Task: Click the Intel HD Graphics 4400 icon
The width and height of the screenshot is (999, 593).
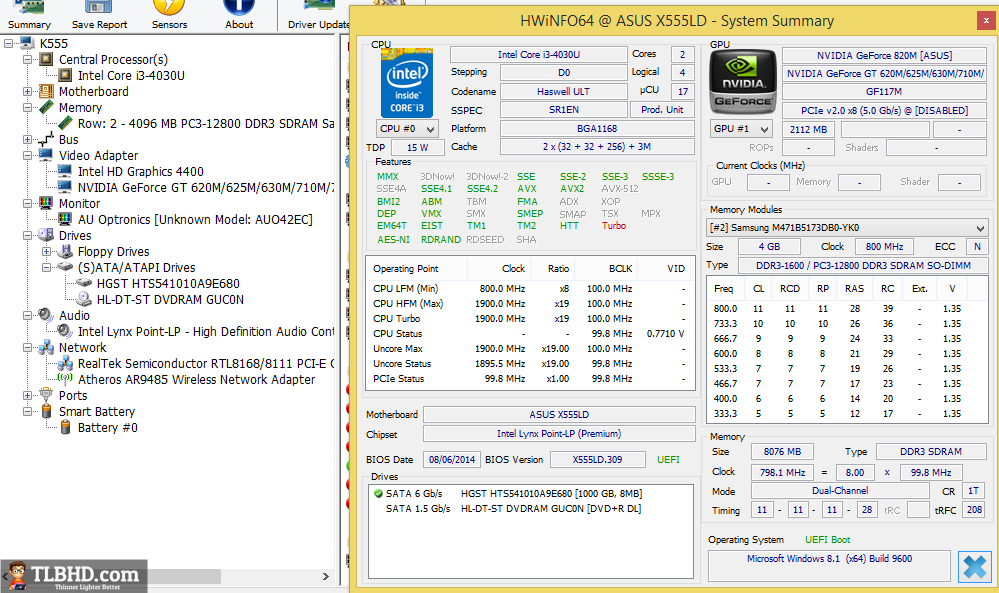Action: pos(65,171)
